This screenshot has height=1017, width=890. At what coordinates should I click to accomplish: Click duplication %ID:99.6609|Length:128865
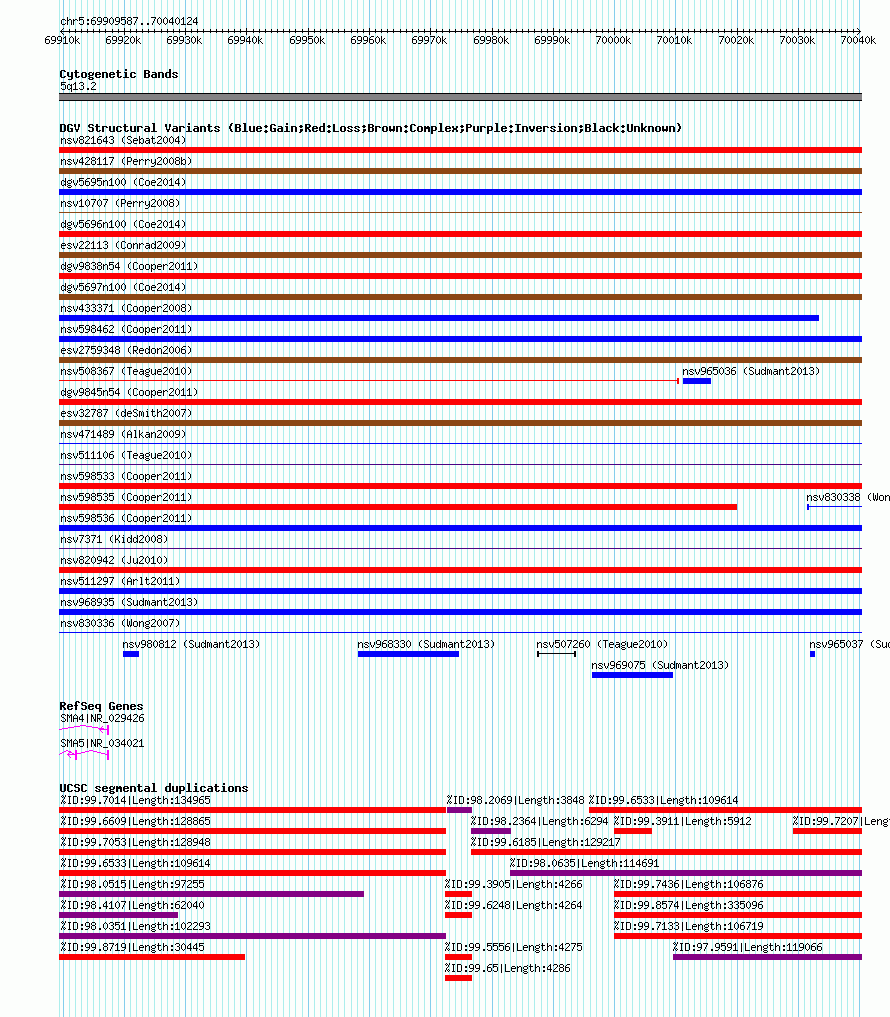tap(252, 831)
